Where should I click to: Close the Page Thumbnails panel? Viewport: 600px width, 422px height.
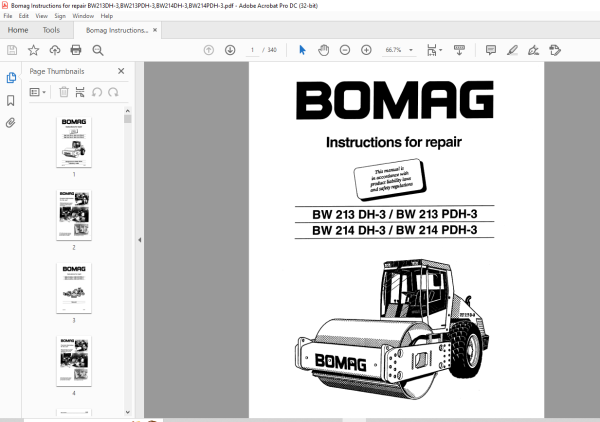pos(121,71)
